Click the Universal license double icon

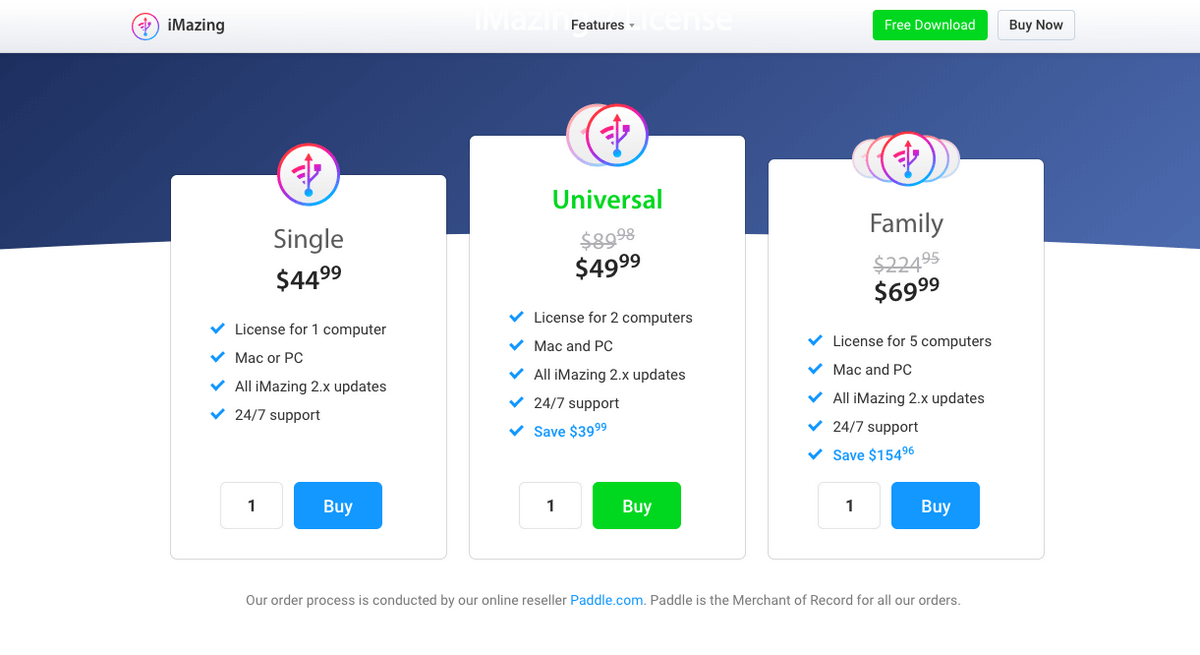click(x=607, y=135)
